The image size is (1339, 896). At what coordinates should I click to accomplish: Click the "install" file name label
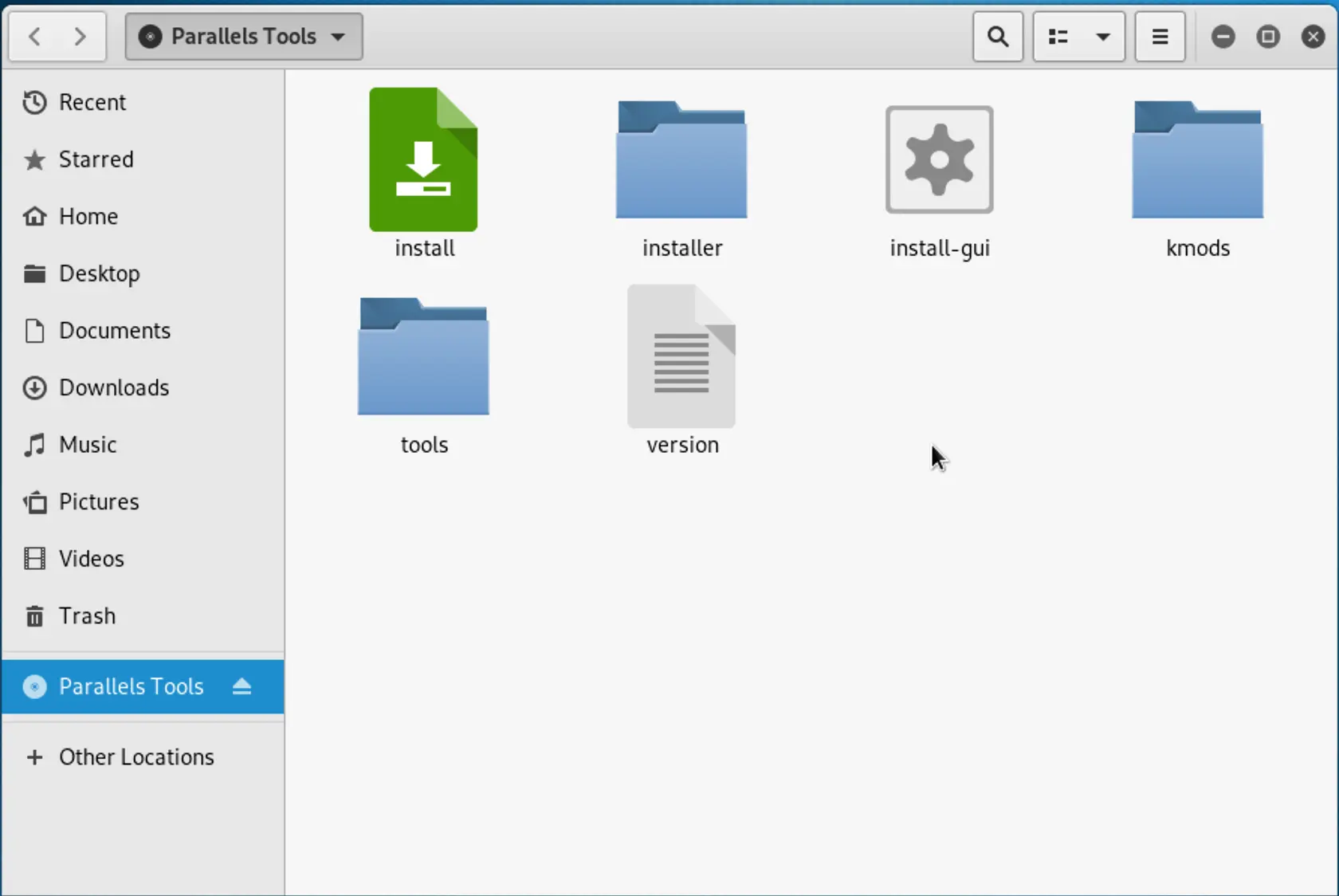click(425, 248)
